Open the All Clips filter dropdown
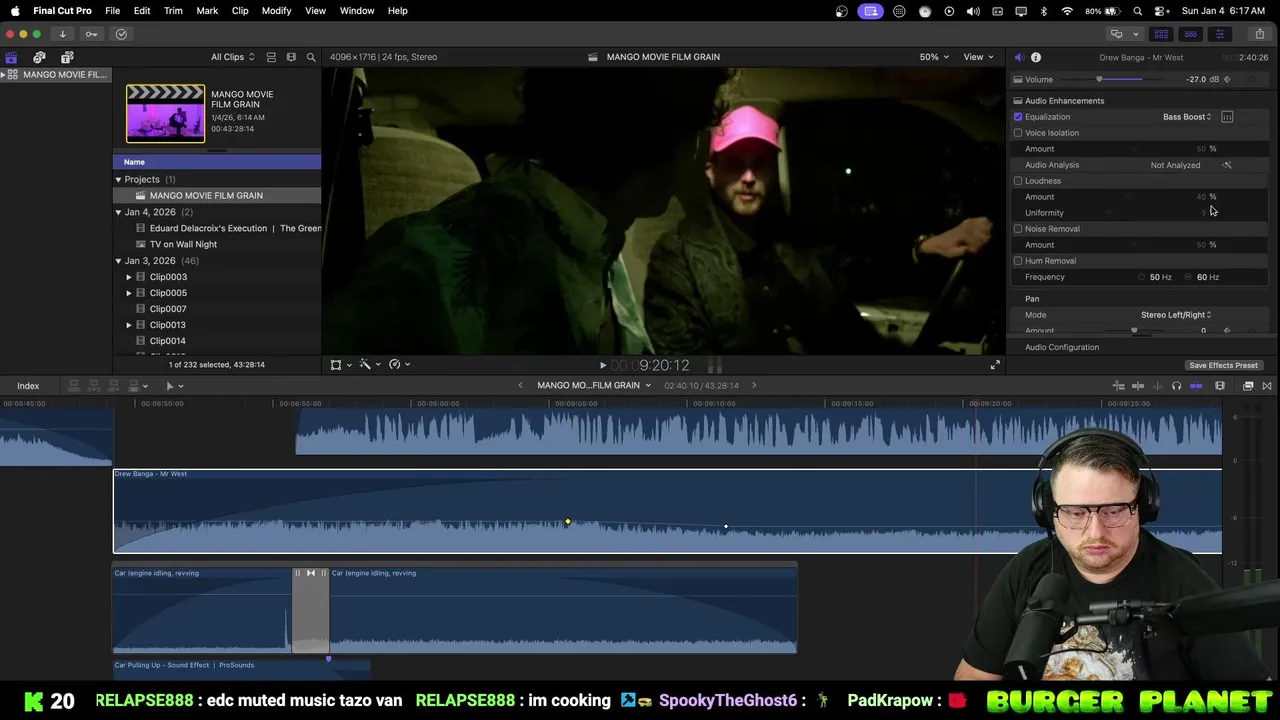This screenshot has width=1280, height=720. pos(232,57)
